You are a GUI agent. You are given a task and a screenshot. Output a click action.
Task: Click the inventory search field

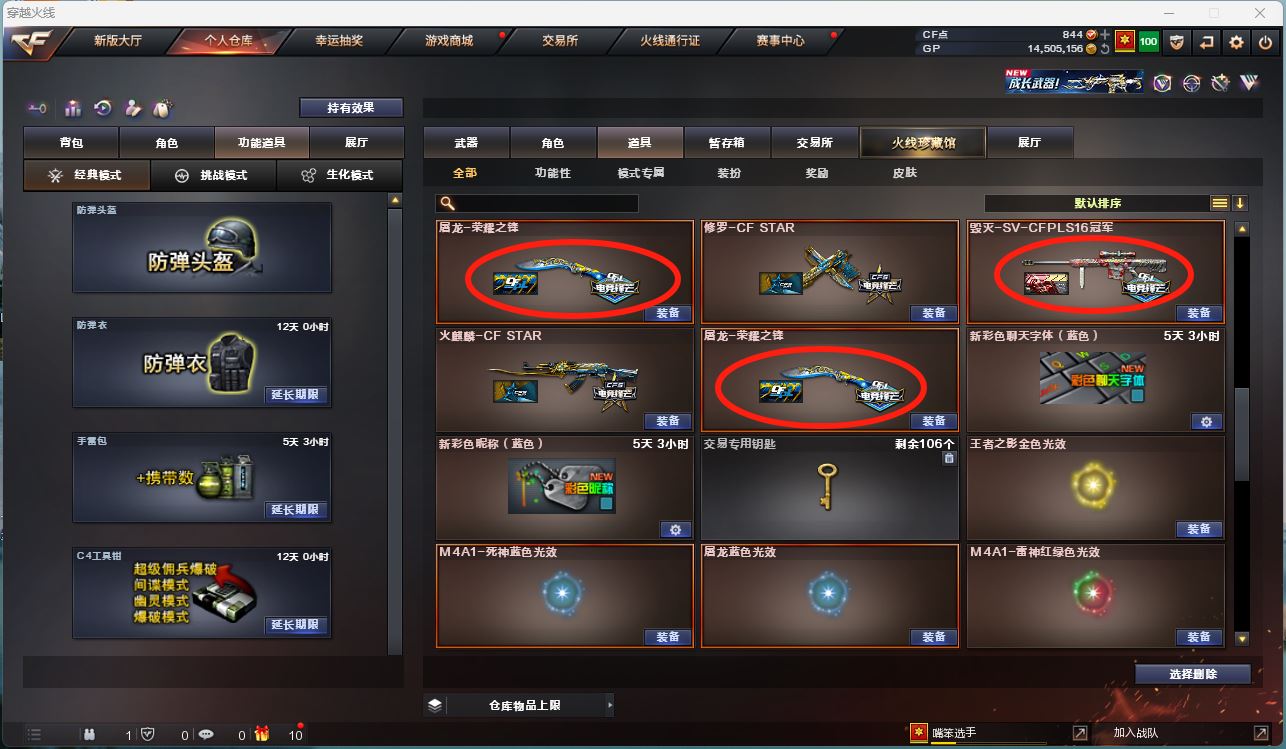(537, 203)
